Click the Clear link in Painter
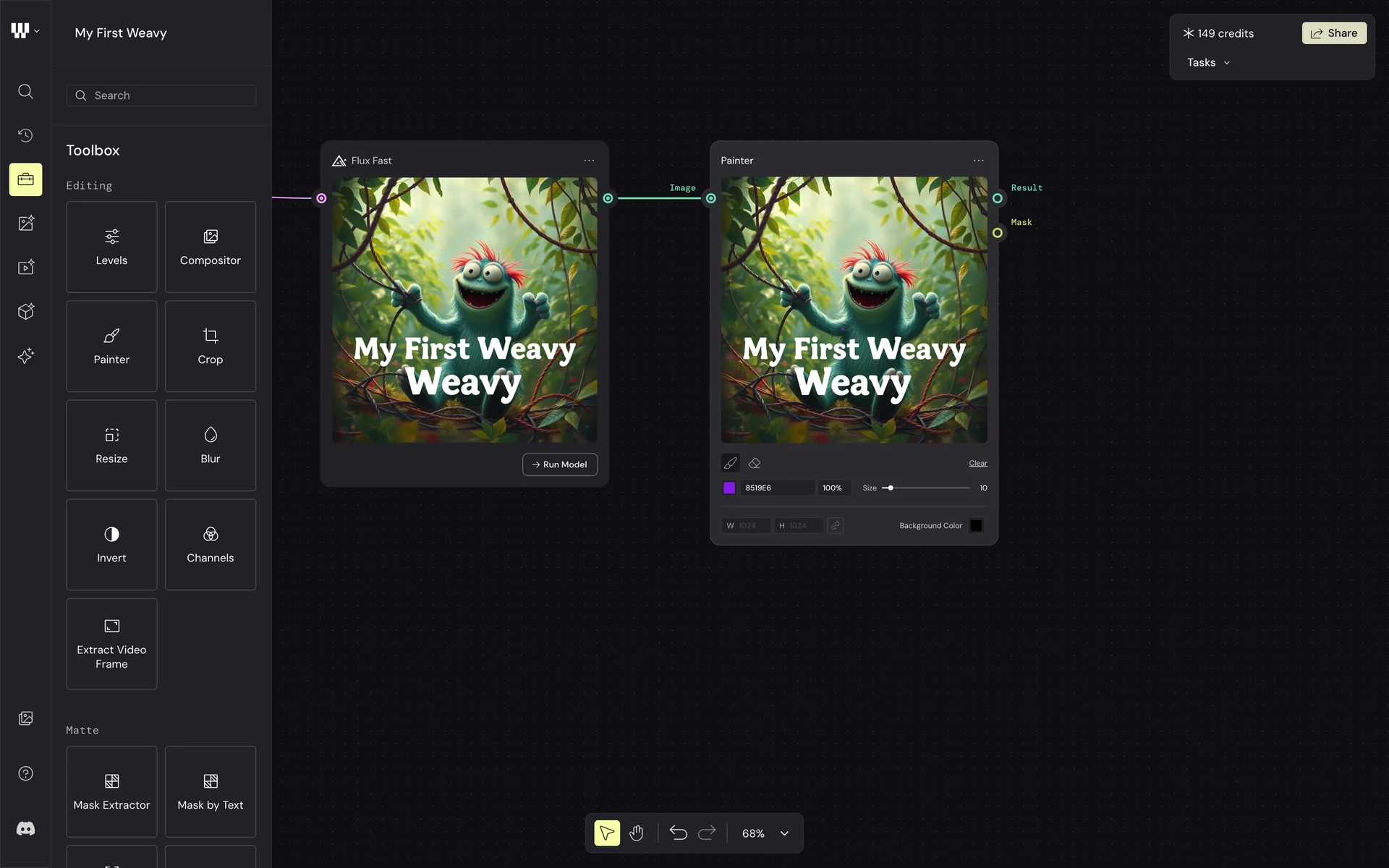1389x868 pixels. [977, 463]
